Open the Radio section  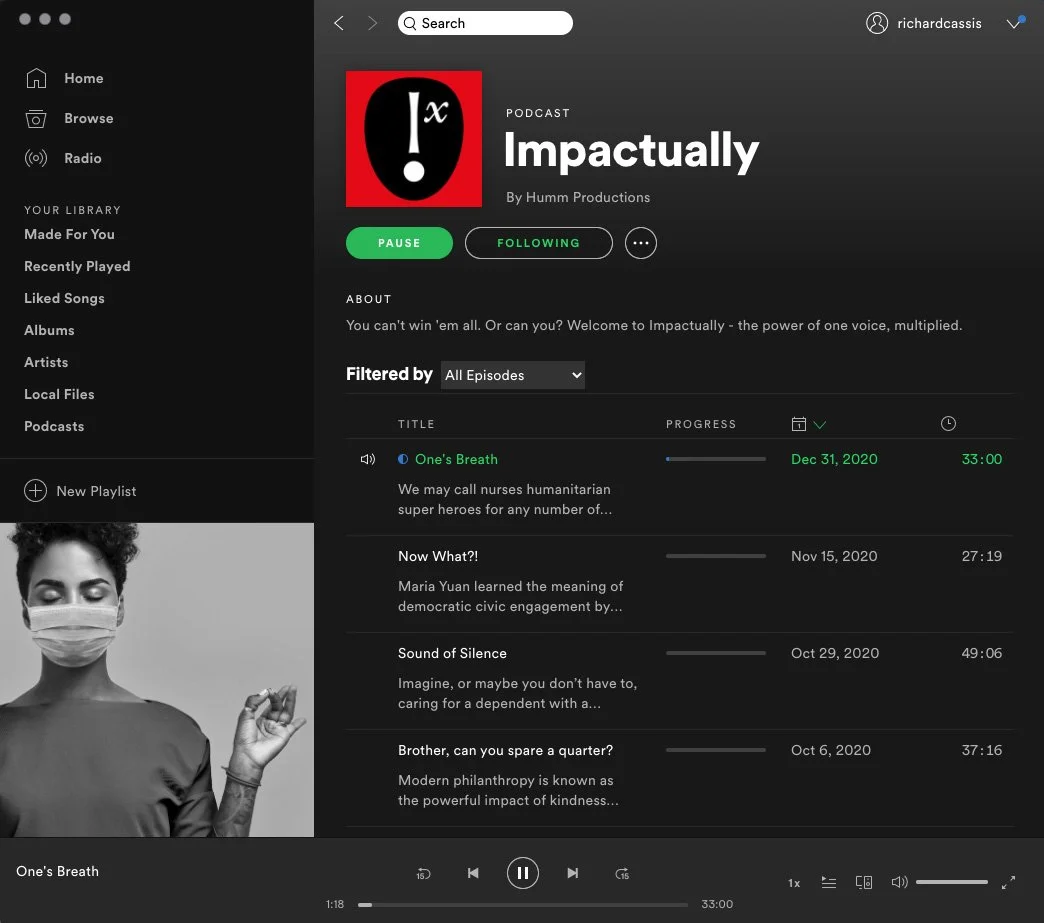pyautogui.click(x=83, y=158)
